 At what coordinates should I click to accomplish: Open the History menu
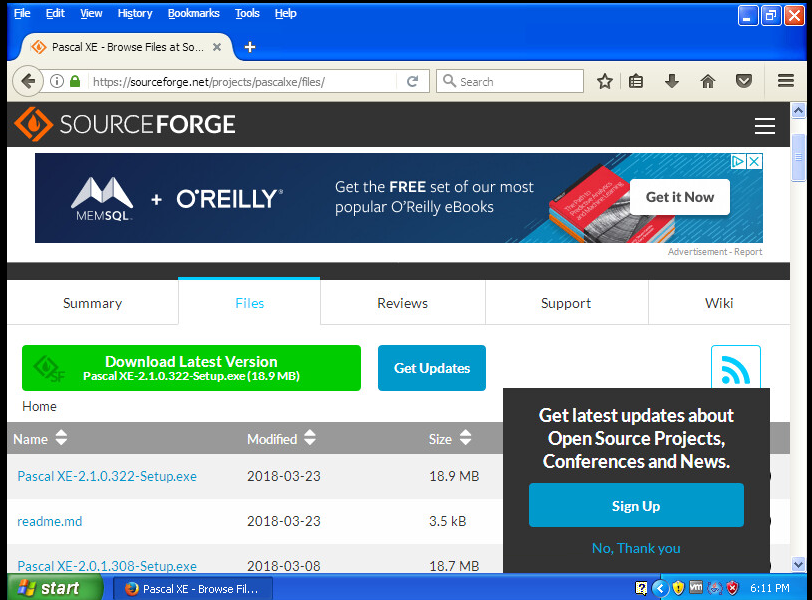click(135, 13)
